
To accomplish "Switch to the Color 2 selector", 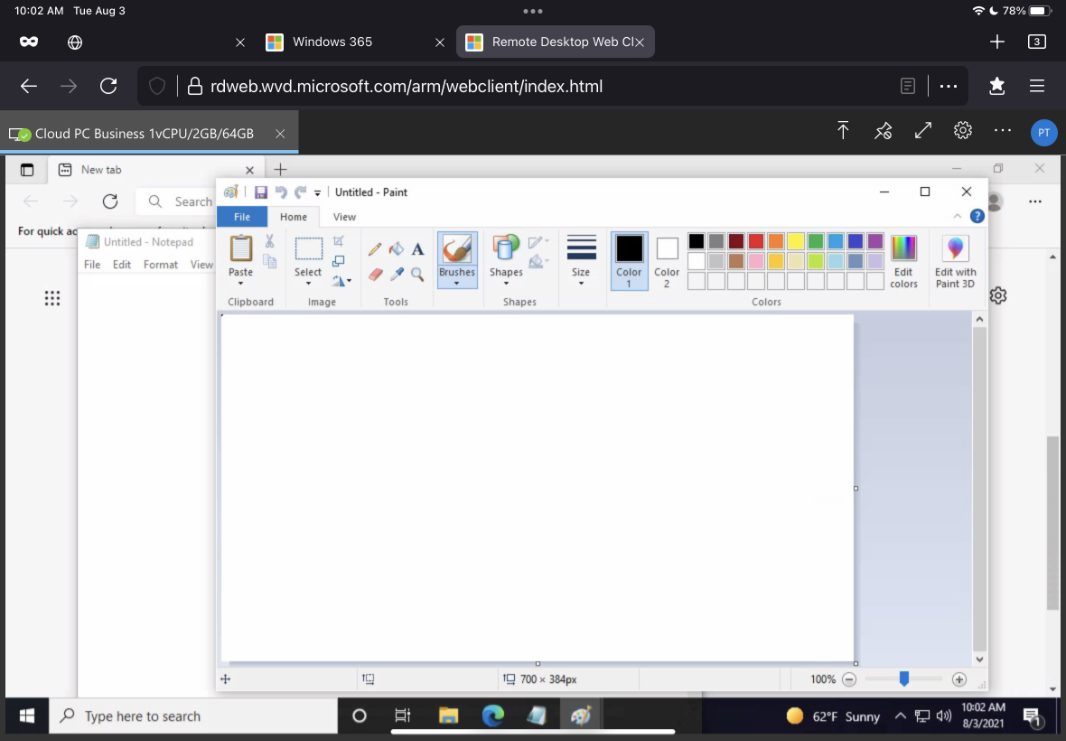I will 667,260.
